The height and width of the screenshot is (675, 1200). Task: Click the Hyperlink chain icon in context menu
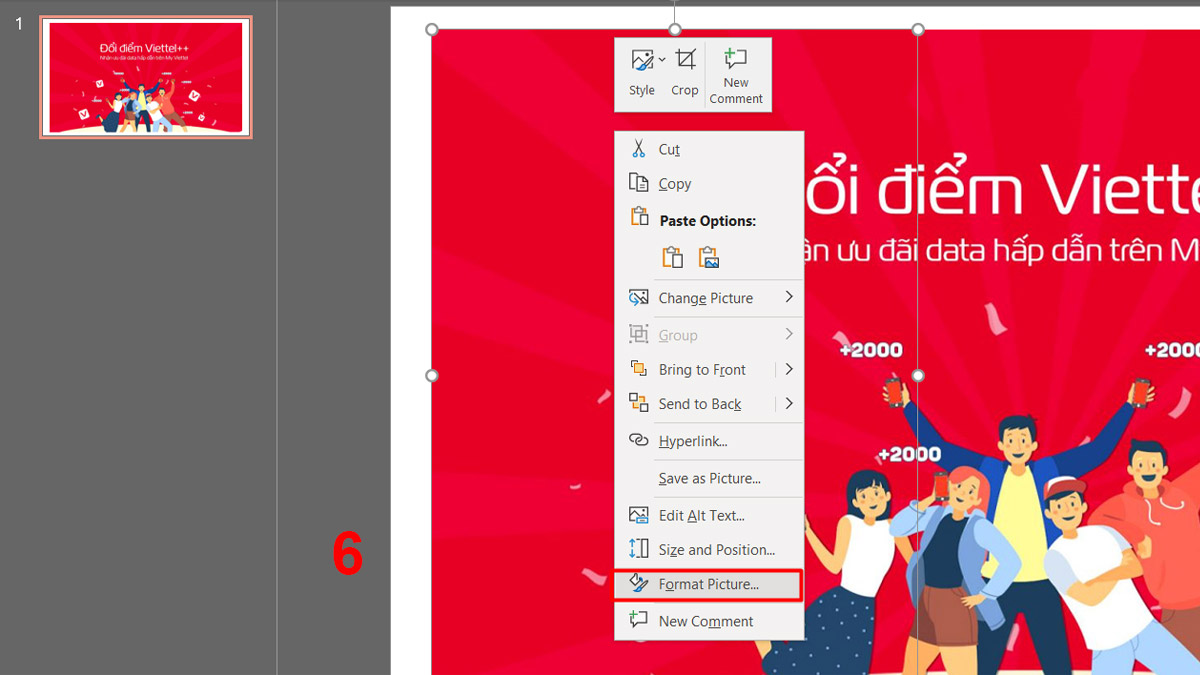coord(640,440)
